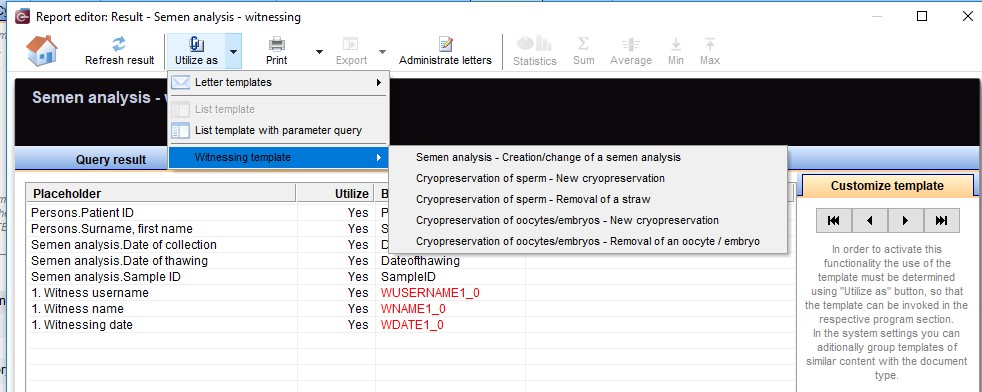This screenshot has width=982, height=392.
Task: Click the first record navigation button
Action: [834, 220]
